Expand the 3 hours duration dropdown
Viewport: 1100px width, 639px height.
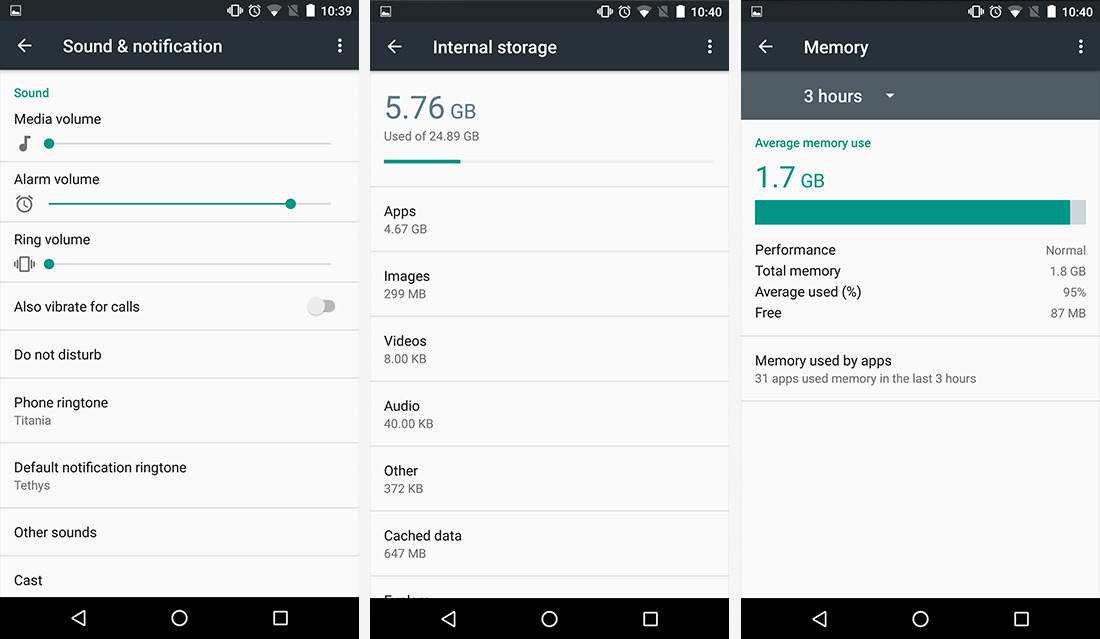click(849, 96)
